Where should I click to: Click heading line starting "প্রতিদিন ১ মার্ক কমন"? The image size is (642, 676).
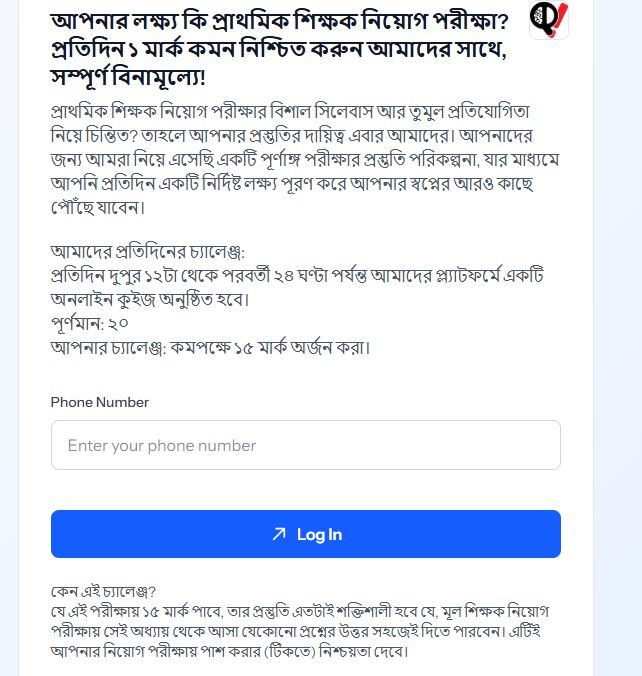click(279, 49)
